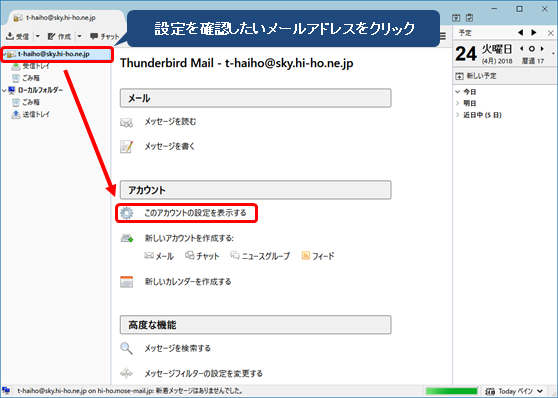The width and height of the screenshot is (558, 398).
Task: Click the read messages envelope icon
Action: 126,123
